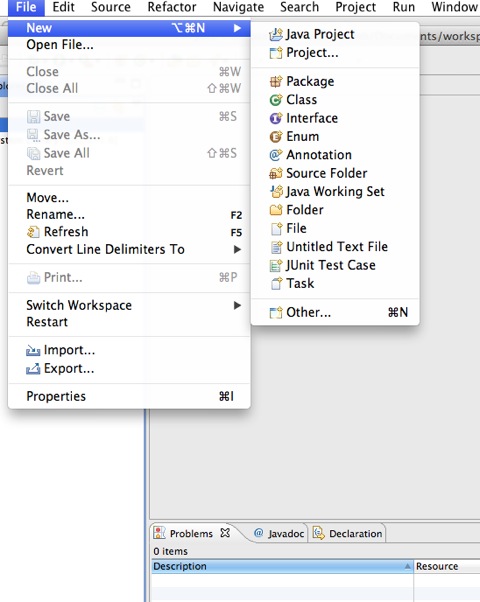Switch to the Javadoc tab
Image resolution: width=480 pixels, height=602 pixels.
pos(279,533)
